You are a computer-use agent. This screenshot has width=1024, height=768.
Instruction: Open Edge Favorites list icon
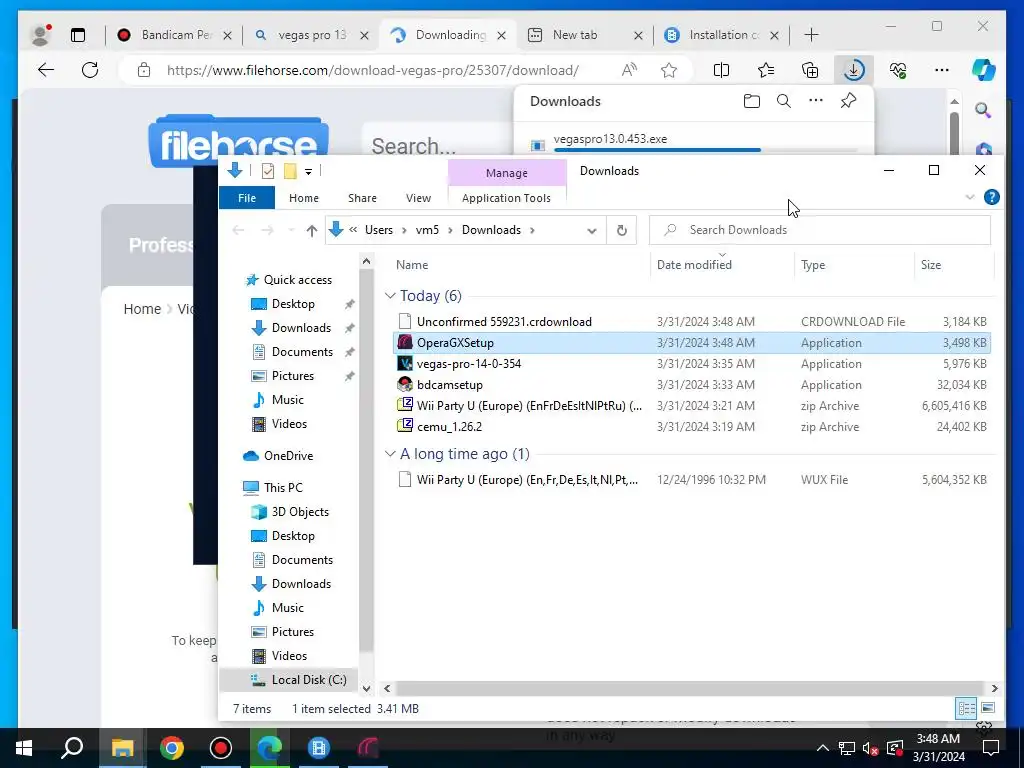(x=765, y=70)
